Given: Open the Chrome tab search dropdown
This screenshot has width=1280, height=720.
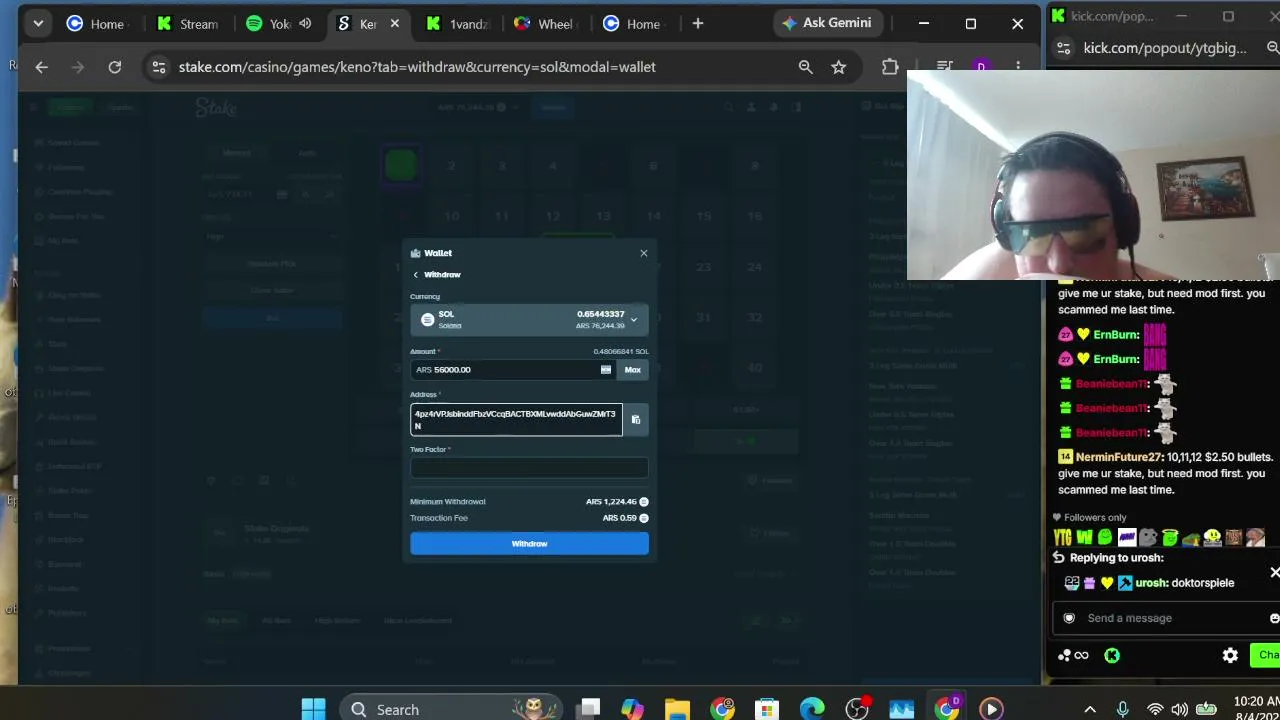Looking at the screenshot, I should [38, 23].
